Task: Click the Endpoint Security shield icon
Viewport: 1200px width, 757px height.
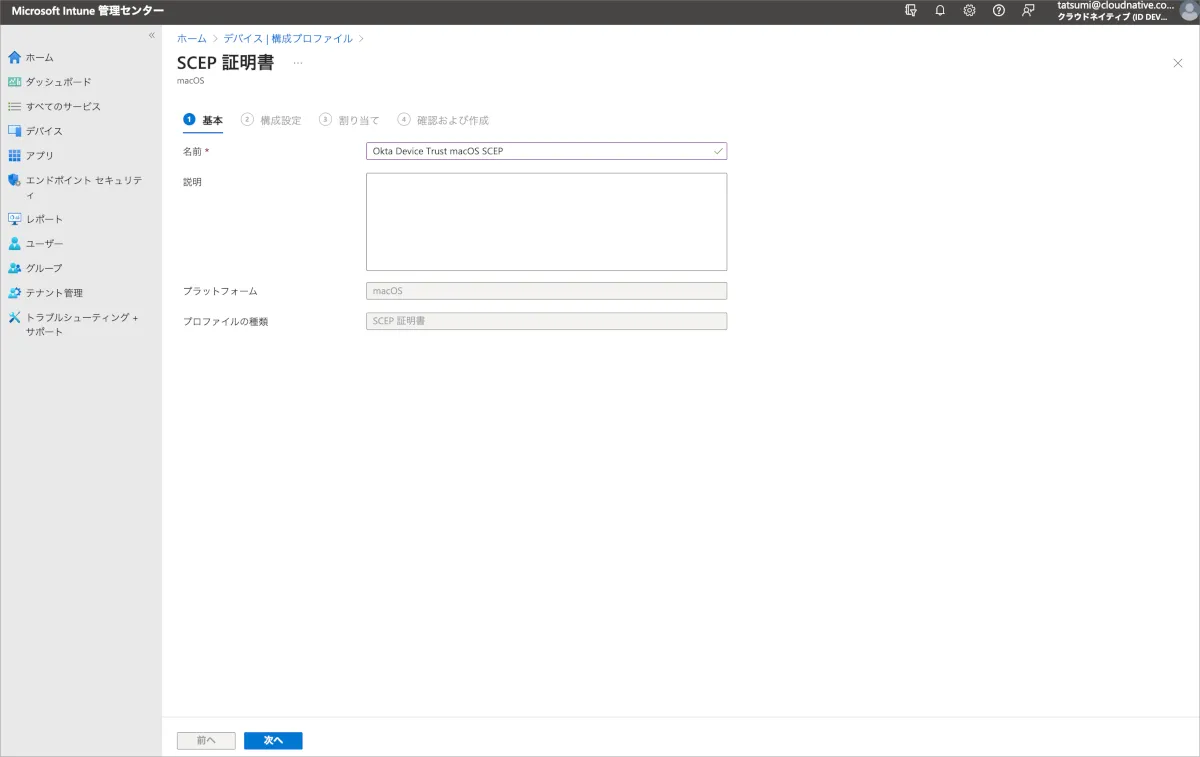Action: [x=14, y=181]
